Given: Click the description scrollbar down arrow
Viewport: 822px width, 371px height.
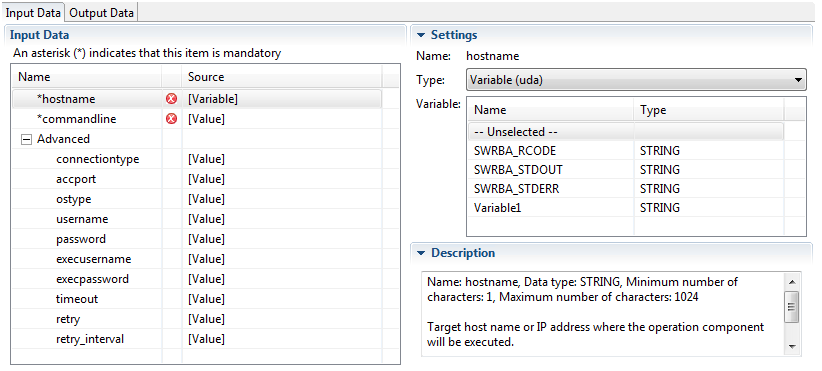Looking at the screenshot, I should (792, 347).
